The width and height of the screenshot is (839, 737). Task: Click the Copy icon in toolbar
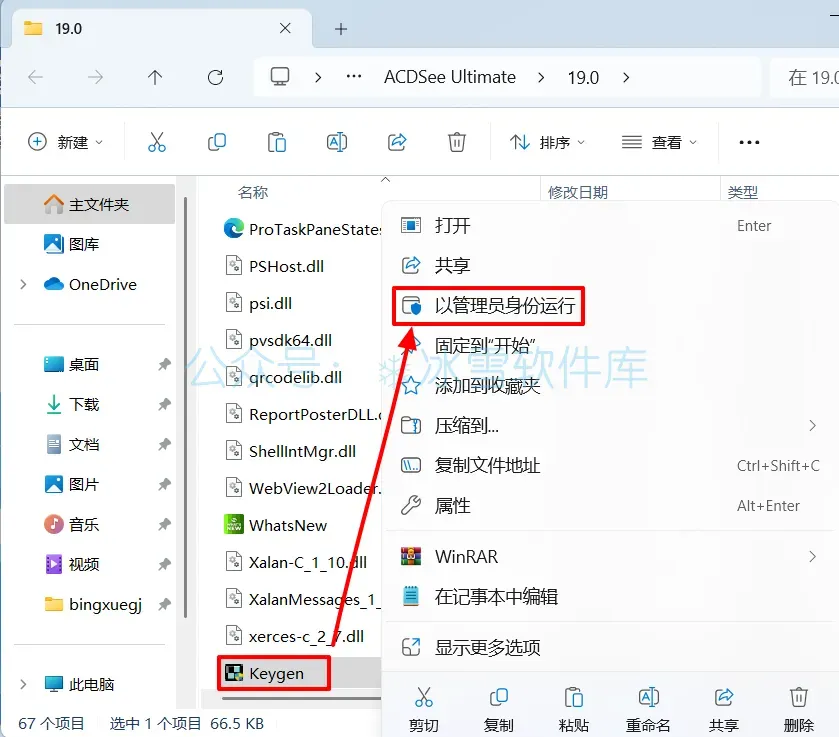[x=217, y=142]
